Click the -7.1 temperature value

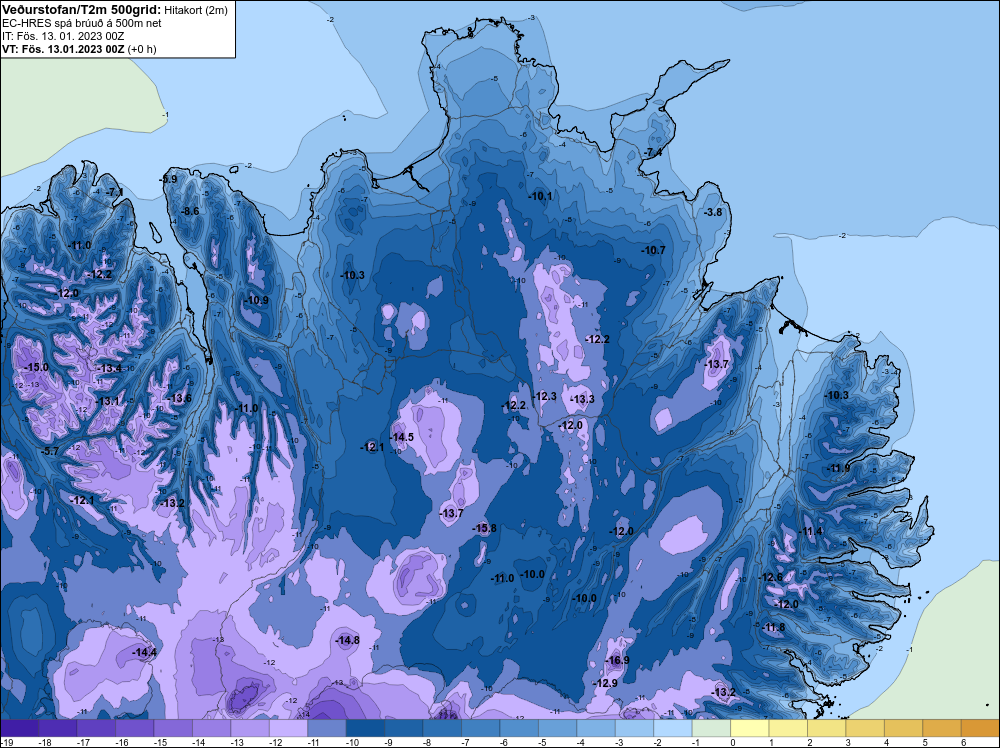[x=115, y=192]
